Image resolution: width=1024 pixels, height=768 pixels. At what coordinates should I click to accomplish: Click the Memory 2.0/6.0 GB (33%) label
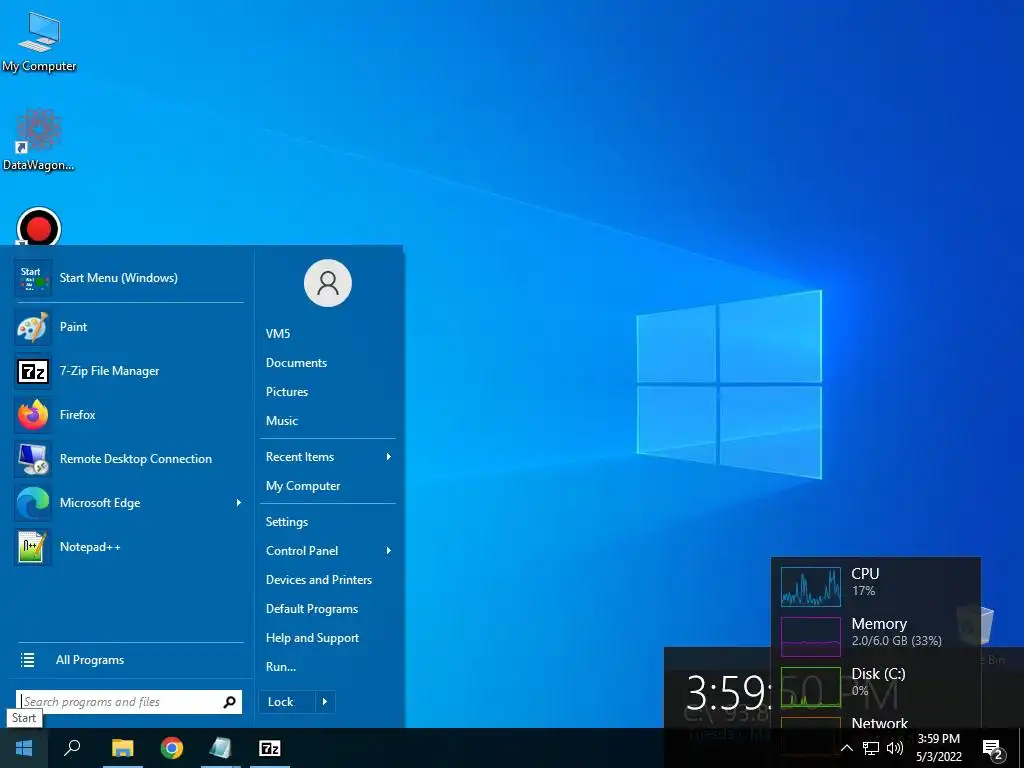897,632
